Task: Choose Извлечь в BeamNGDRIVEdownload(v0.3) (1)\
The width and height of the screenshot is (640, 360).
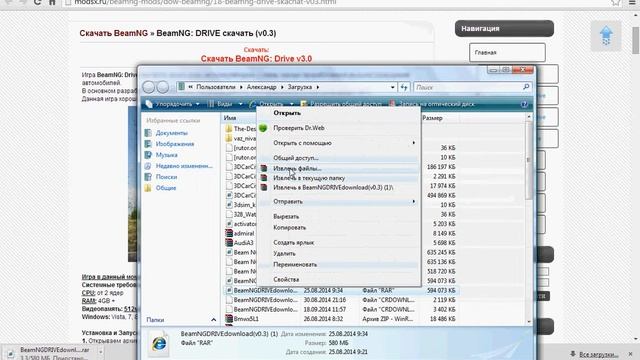Action: pyautogui.click(x=333, y=188)
